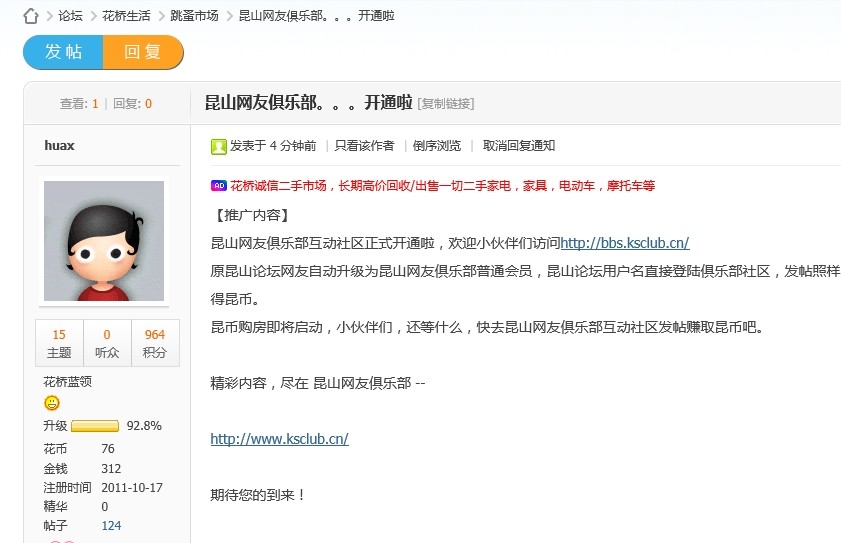
Task: Open huax's avatar picture
Action: pos(104,241)
